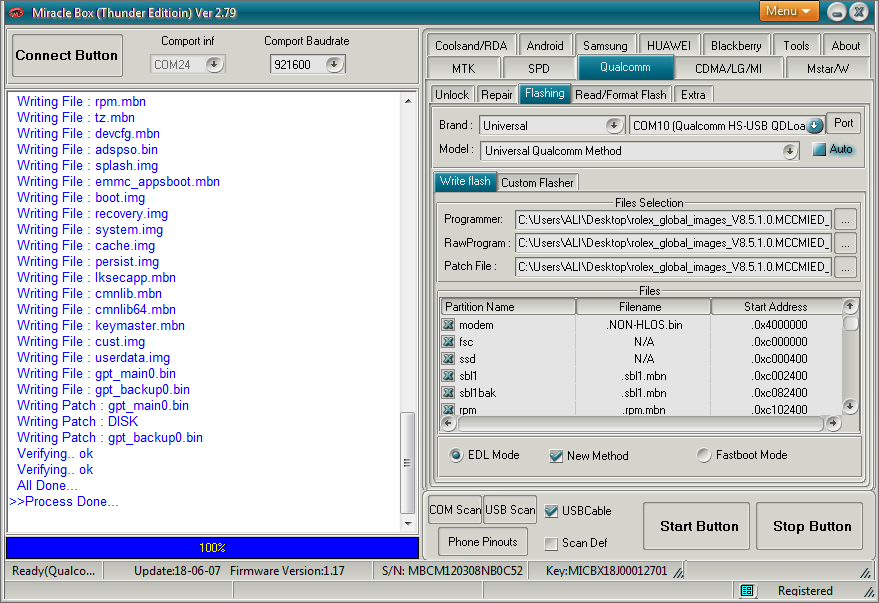This screenshot has width=879, height=603.
Task: Click the files list right scroll arrow
Action: coord(833,423)
